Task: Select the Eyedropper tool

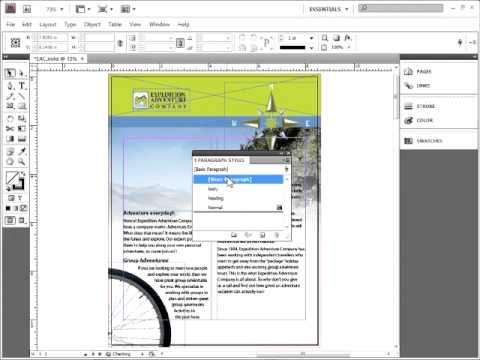Action: click(x=22, y=152)
